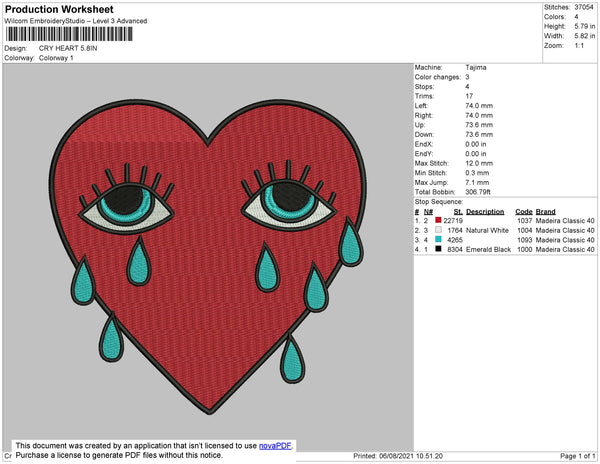This screenshot has height=464, width=600.
Task: Click the Max Stitch value 12.0 mm
Action: click(479, 163)
